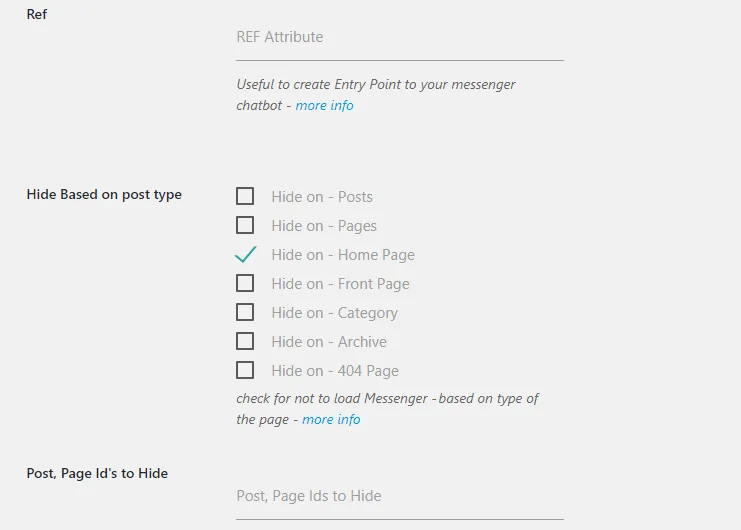Screen dimensions: 741x530
Task: Uncheck the Hide on - Home Page checkmark
Action: point(245,254)
